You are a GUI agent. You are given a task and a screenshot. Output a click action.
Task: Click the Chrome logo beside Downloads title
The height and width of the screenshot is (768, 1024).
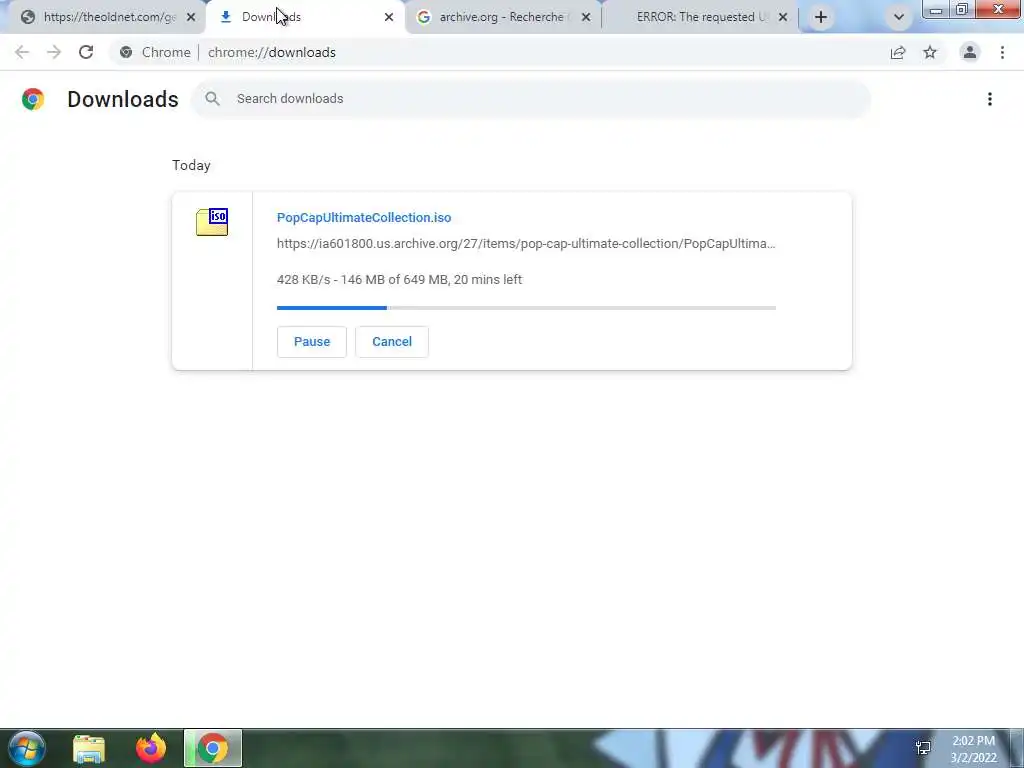coord(33,99)
